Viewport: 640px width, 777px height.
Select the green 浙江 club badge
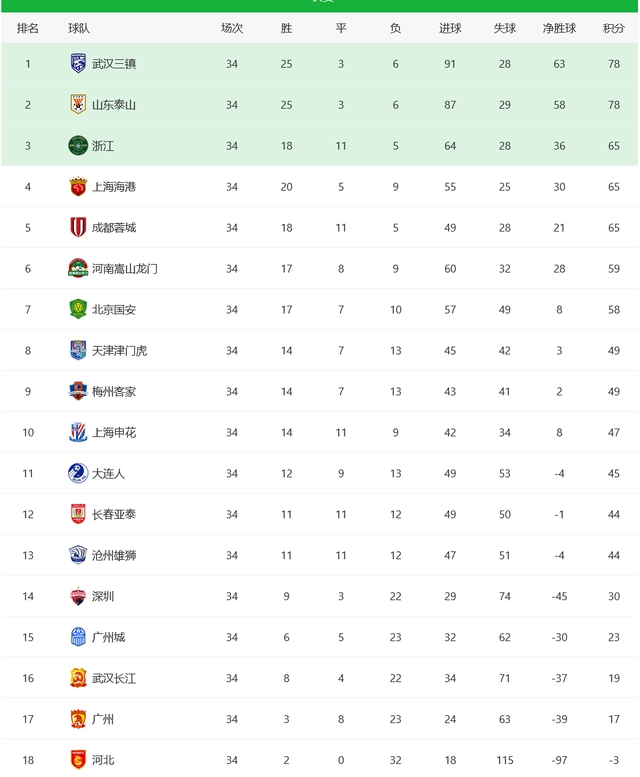[78, 146]
